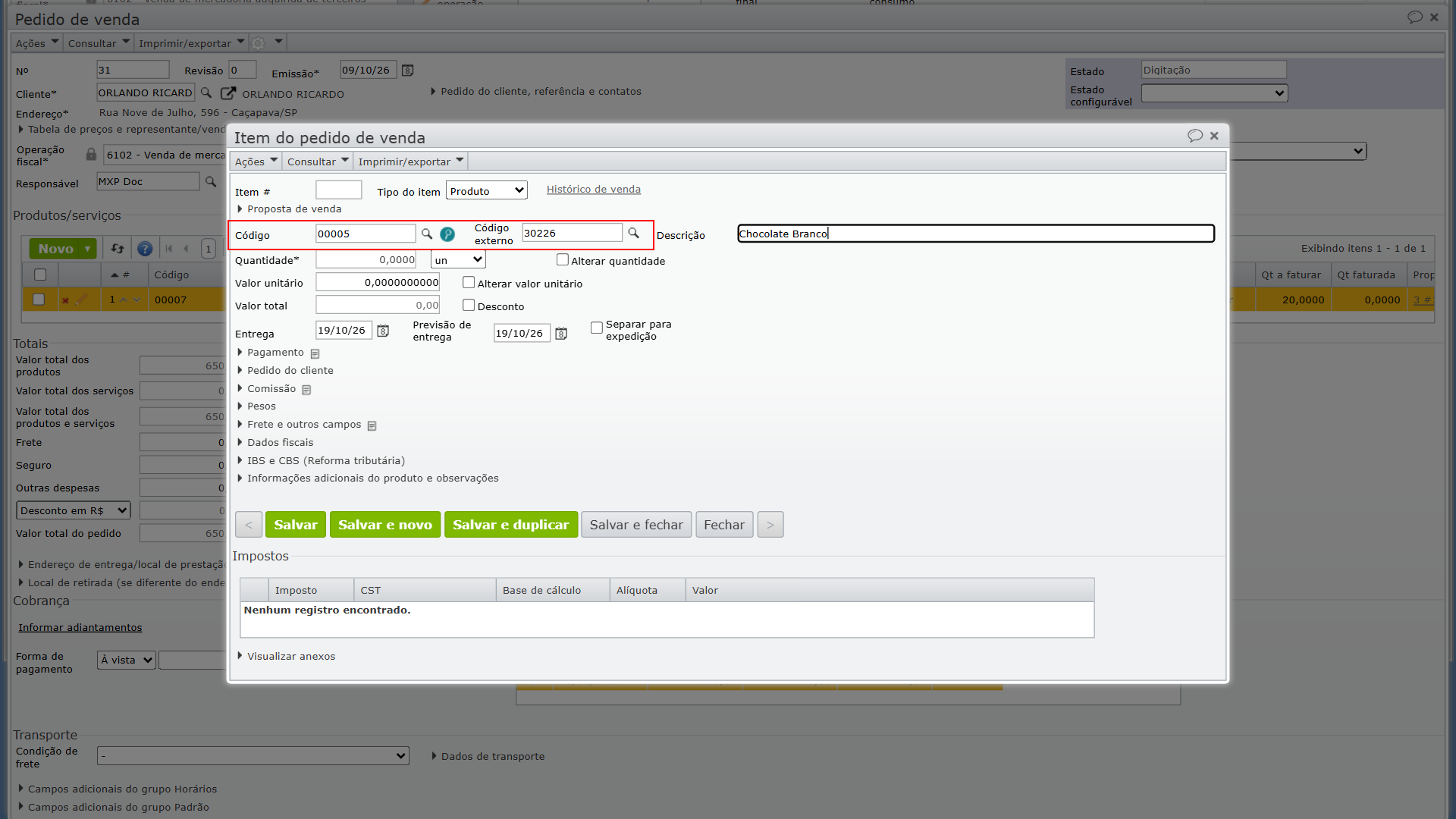Viewport: 1456px width, 819px height.
Task: Toggle the header select-all checkbox in products grid
Action: point(40,275)
